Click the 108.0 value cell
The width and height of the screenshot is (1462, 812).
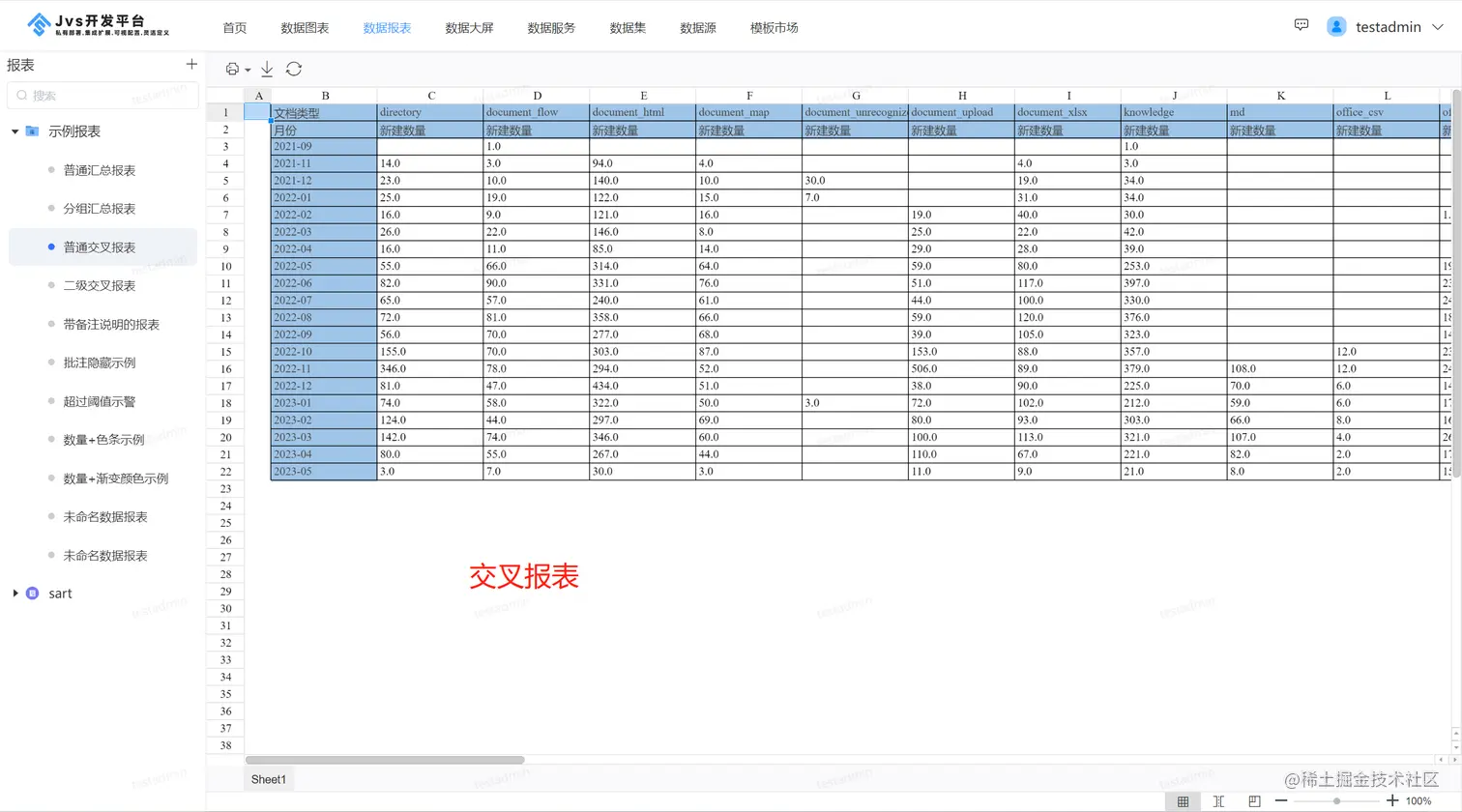[x=1281, y=368]
